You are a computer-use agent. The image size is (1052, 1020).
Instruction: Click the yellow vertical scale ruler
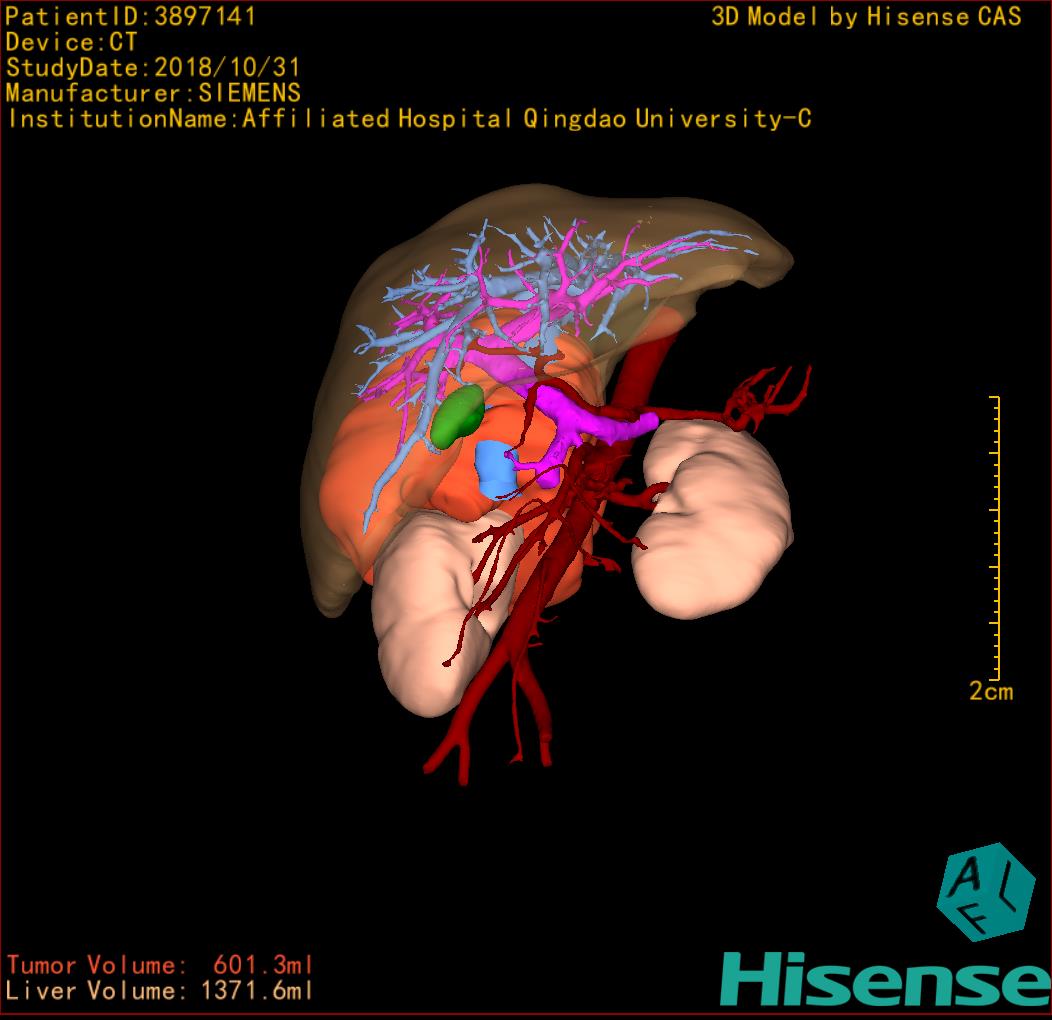[x=996, y=538]
